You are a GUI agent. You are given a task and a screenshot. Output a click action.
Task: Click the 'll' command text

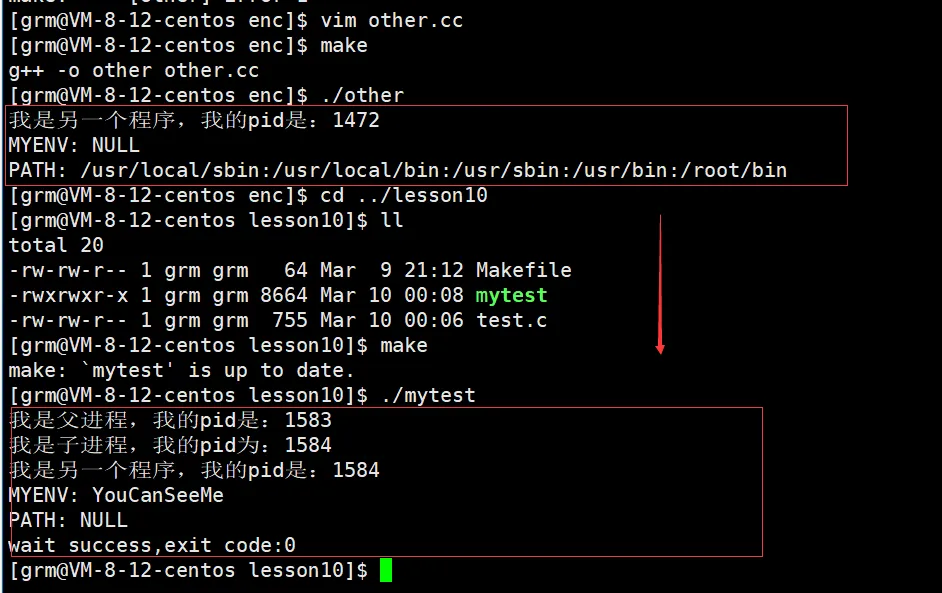tap(392, 220)
